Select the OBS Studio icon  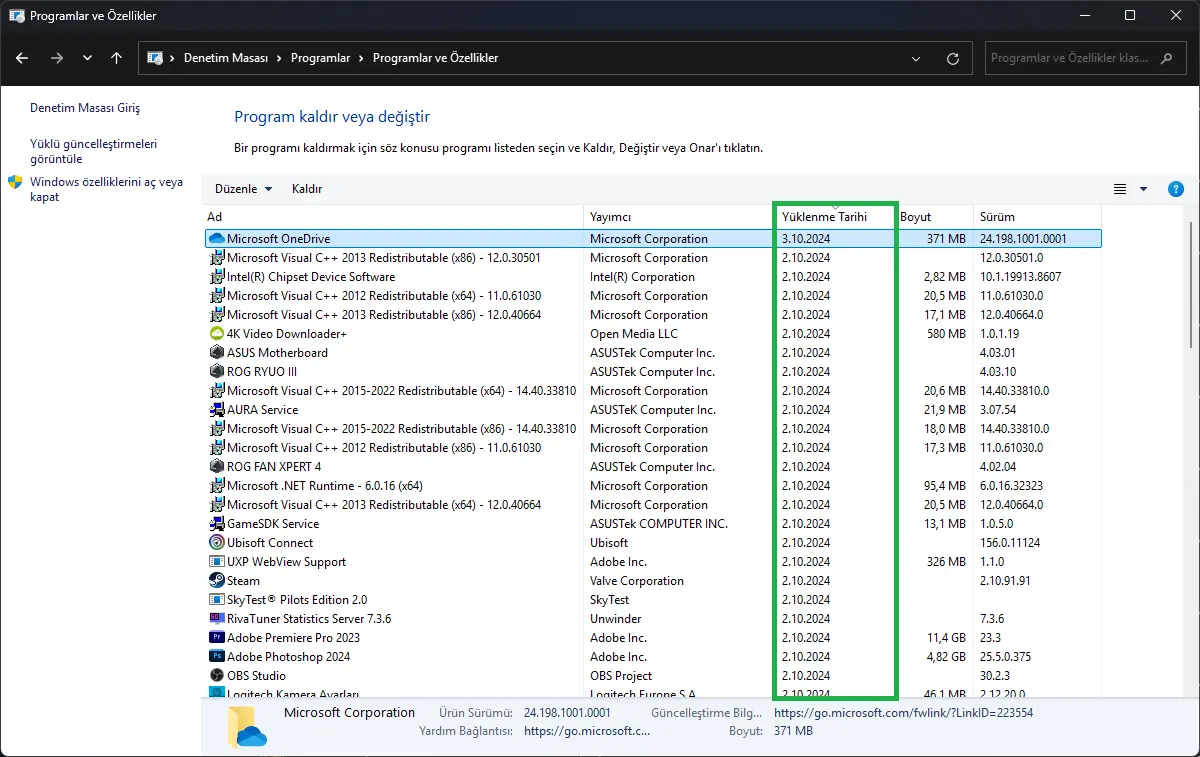(217, 676)
